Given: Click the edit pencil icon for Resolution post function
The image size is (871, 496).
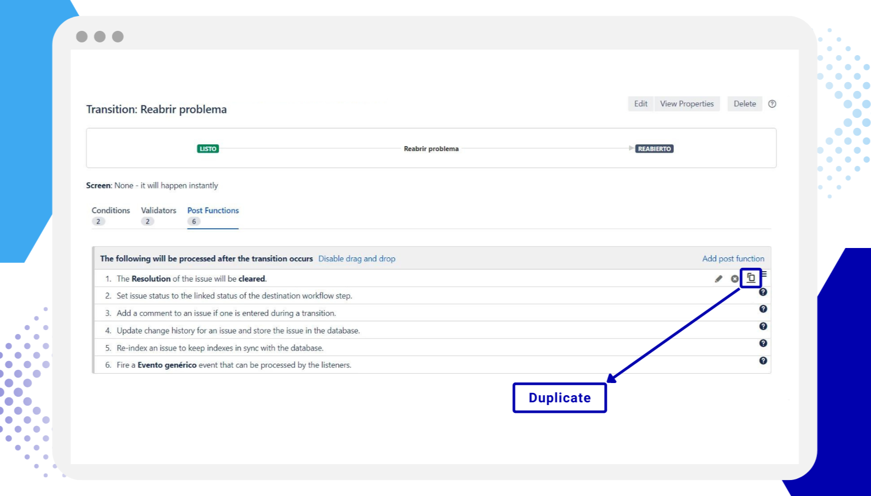Looking at the screenshot, I should (x=718, y=279).
